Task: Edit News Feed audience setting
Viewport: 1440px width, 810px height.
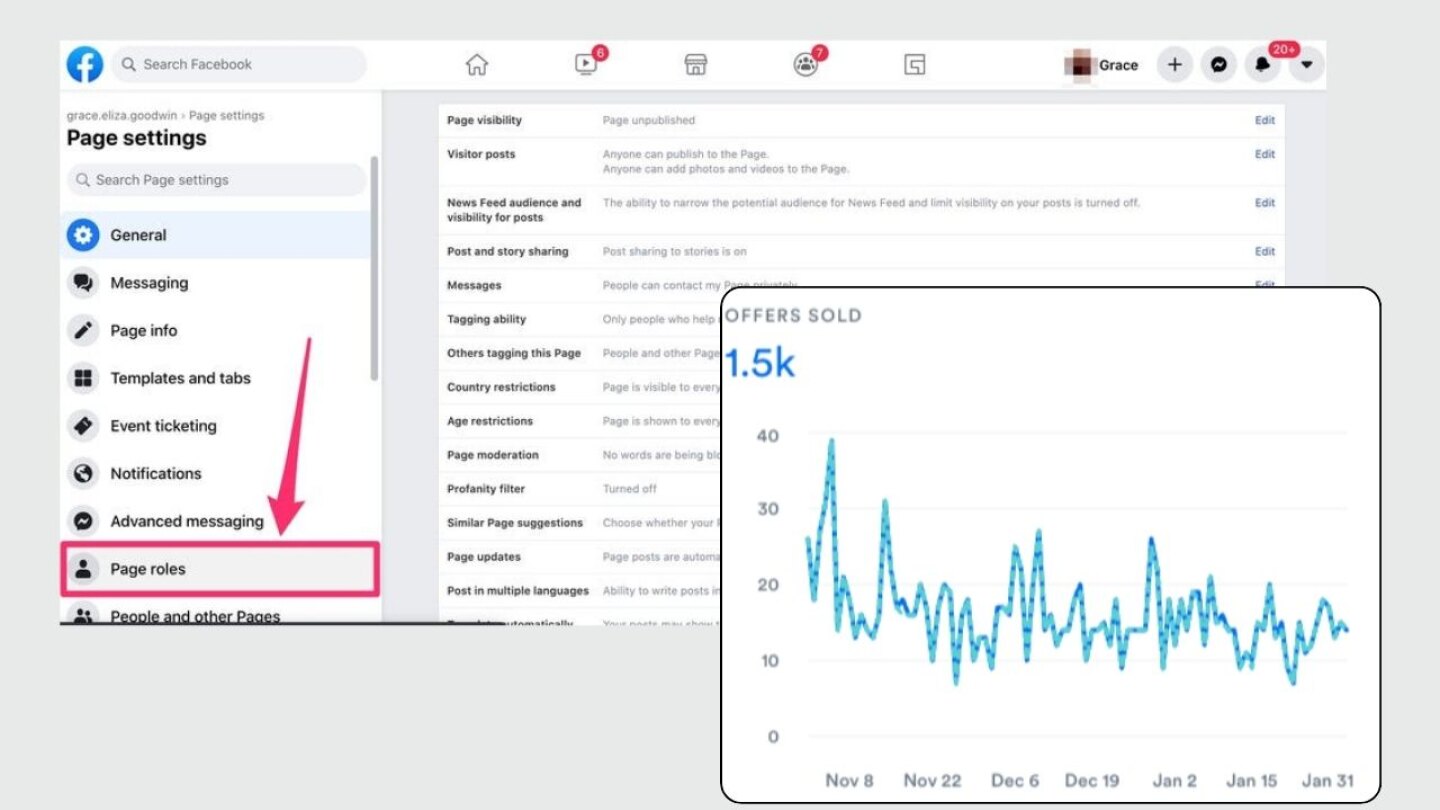Action: click(x=1265, y=202)
